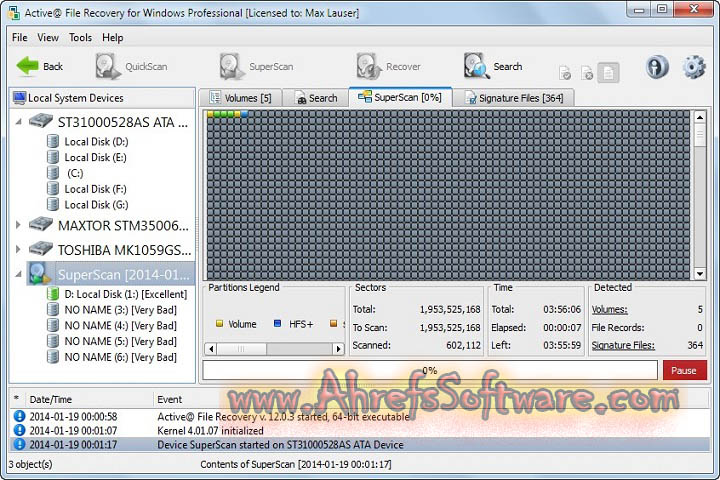Click the file-with-cross toolbar icon
Image resolution: width=720 pixels, height=480 pixels.
[x=587, y=73]
